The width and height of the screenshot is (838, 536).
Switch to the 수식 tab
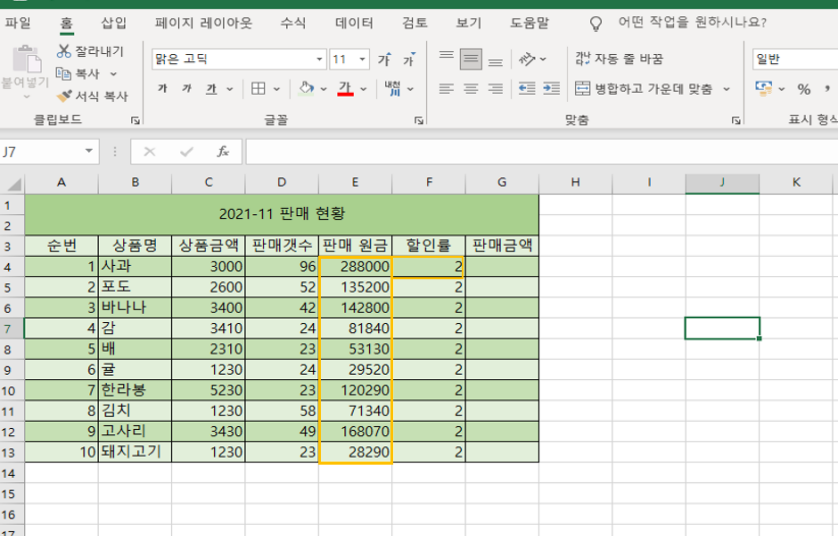pyautogui.click(x=293, y=23)
